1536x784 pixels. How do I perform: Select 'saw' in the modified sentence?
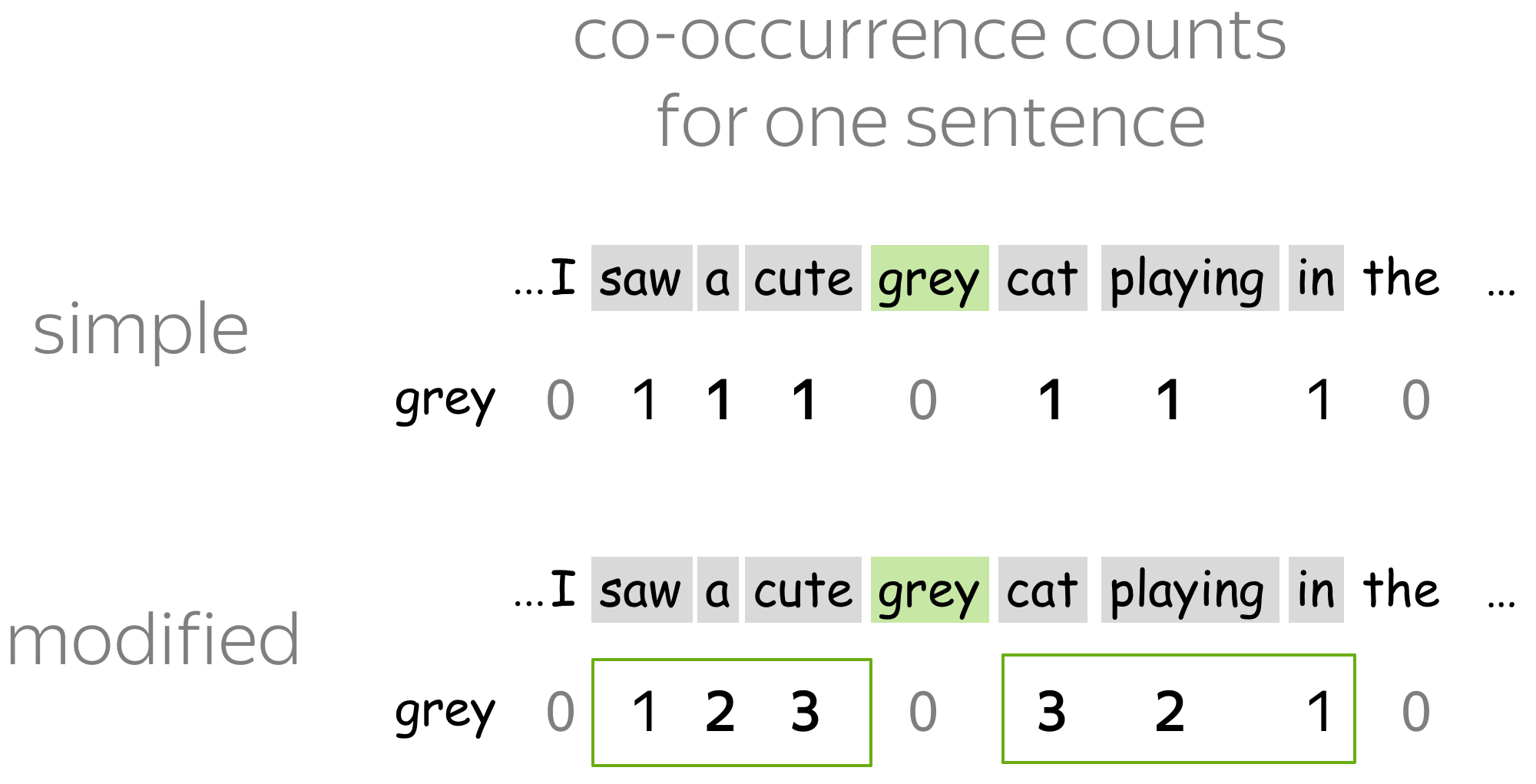click(x=641, y=590)
